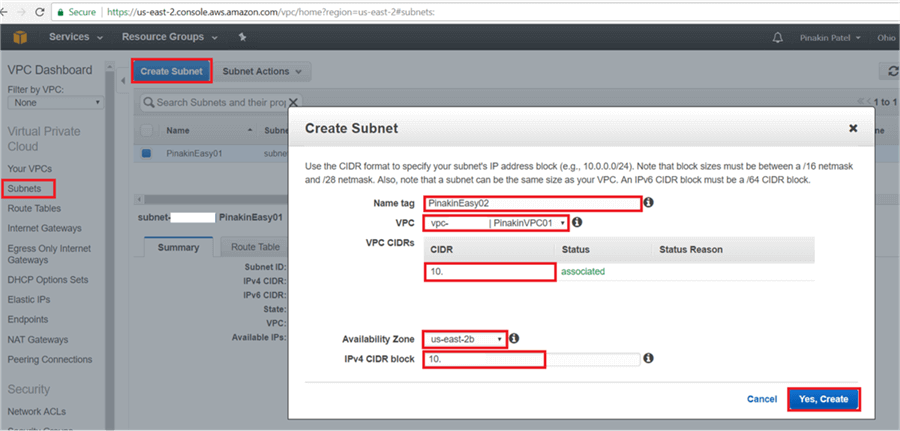Open DHCP Options Sets in sidebar
The width and height of the screenshot is (900, 431).
coord(48,280)
